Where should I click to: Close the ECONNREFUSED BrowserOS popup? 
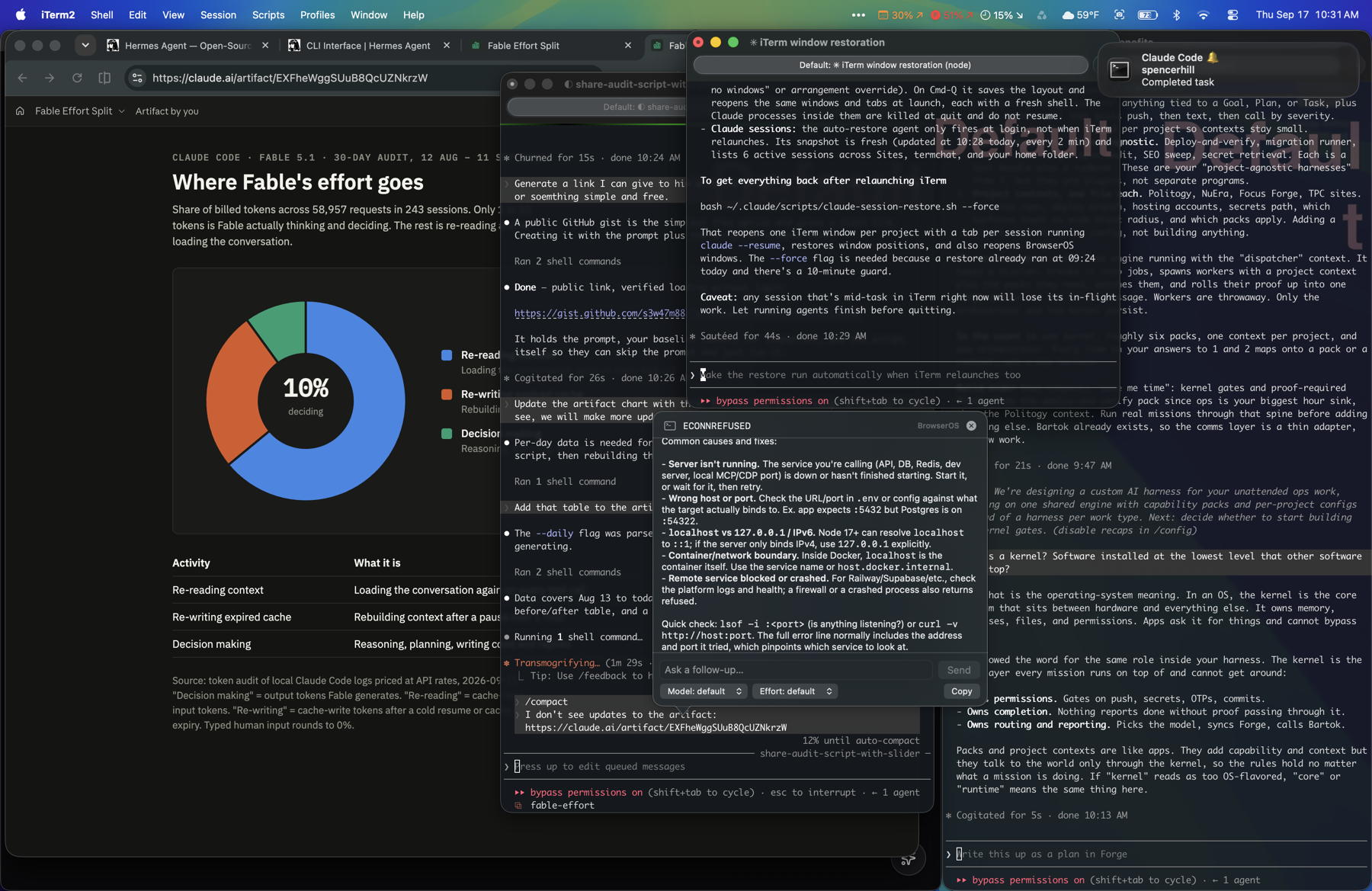[971, 426]
